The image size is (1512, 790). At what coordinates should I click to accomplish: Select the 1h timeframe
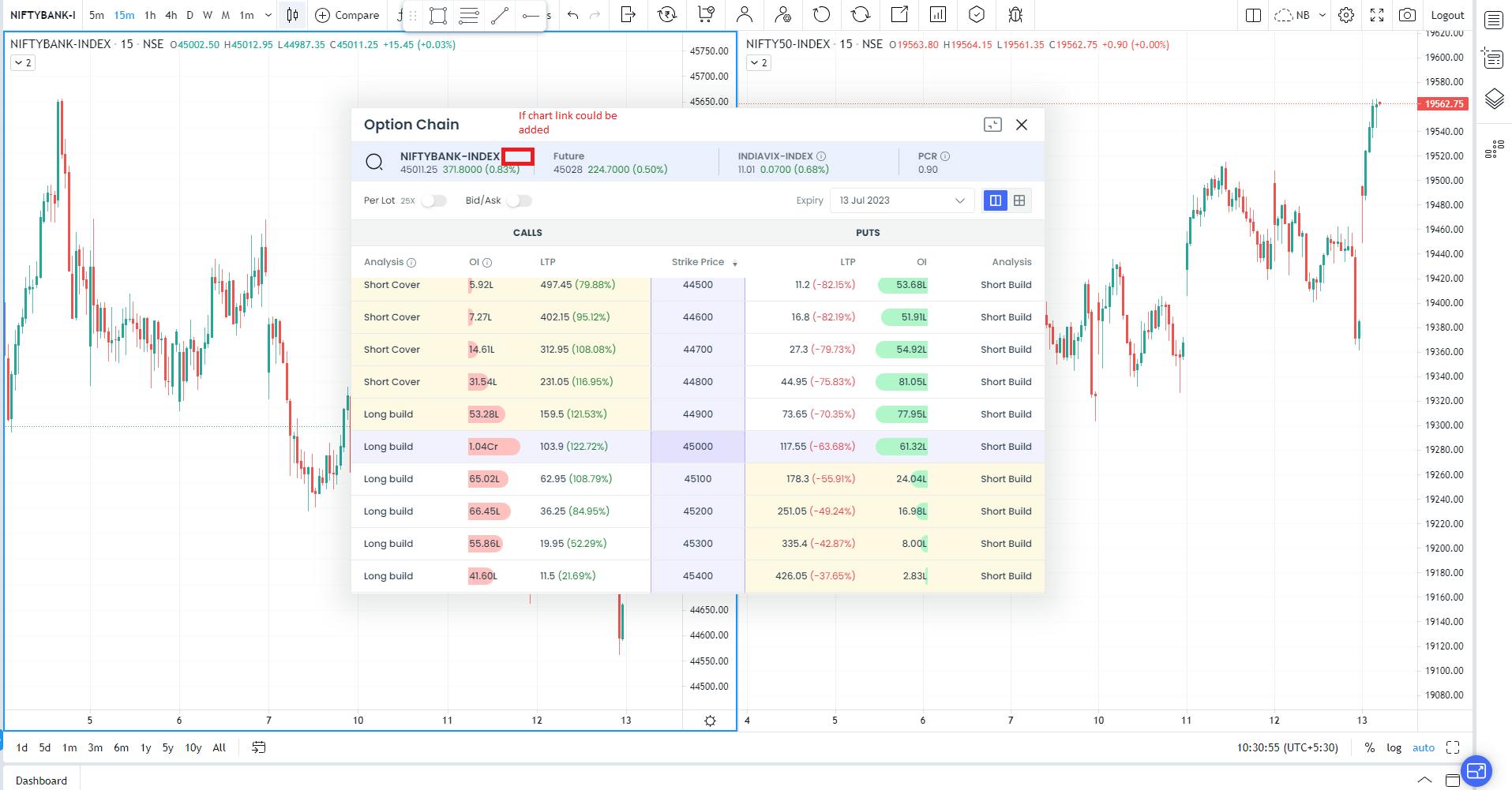(150, 15)
